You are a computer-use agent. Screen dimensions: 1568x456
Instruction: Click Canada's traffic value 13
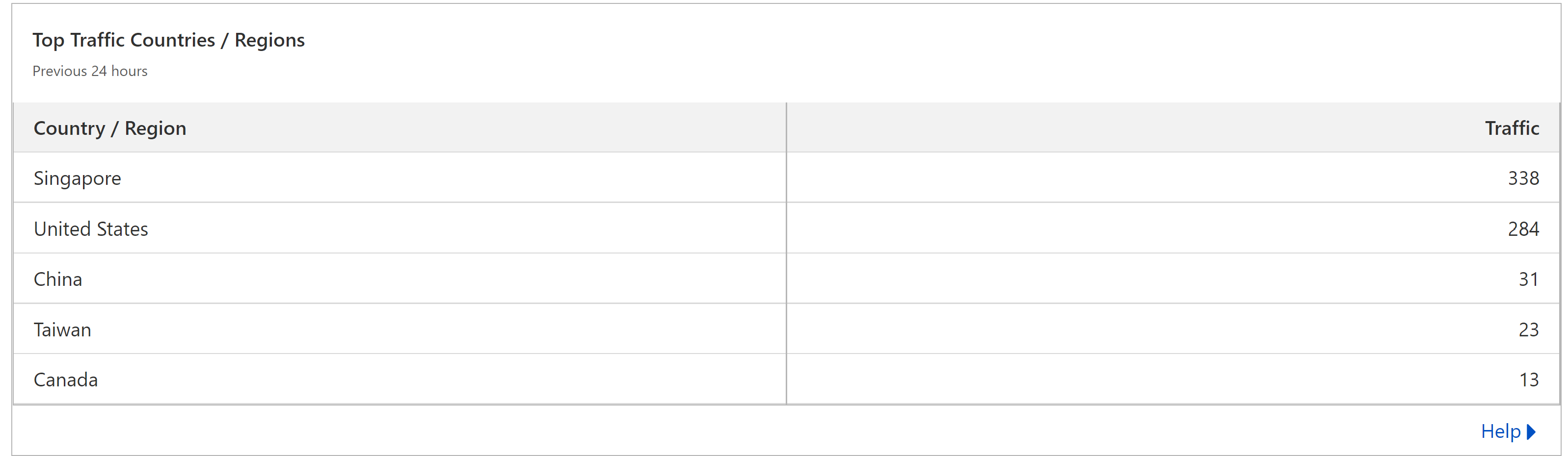pos(1529,380)
